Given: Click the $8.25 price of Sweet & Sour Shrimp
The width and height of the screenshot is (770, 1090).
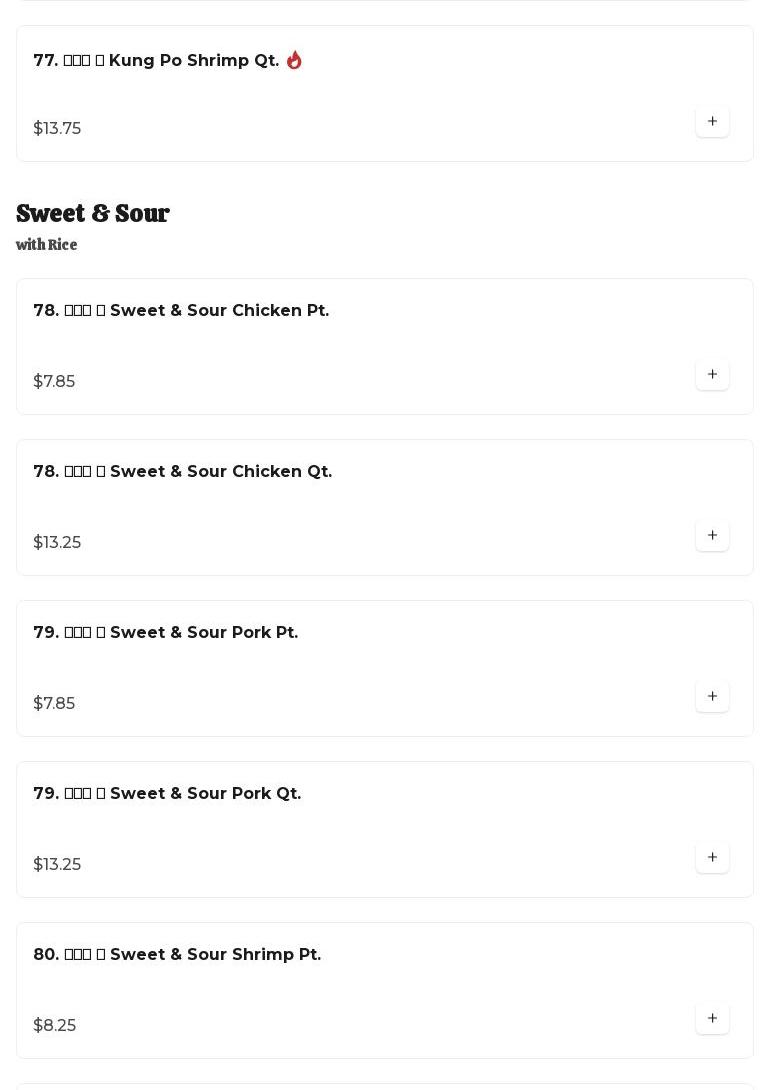Looking at the screenshot, I should point(55,1026).
